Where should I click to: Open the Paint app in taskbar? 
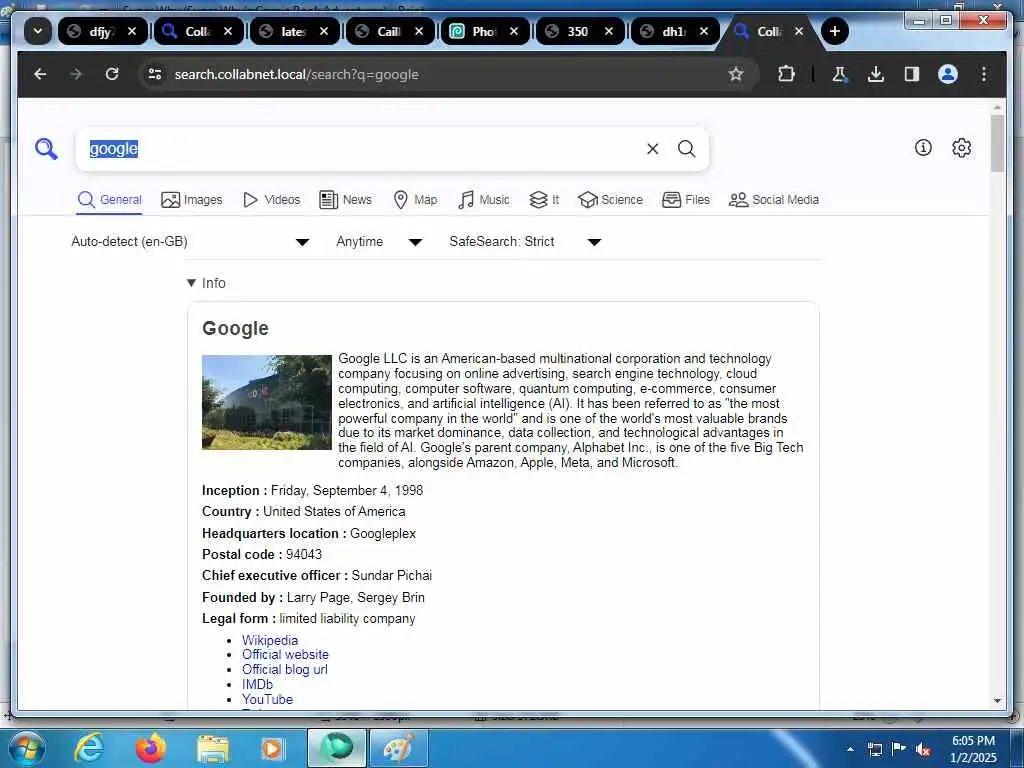398,748
